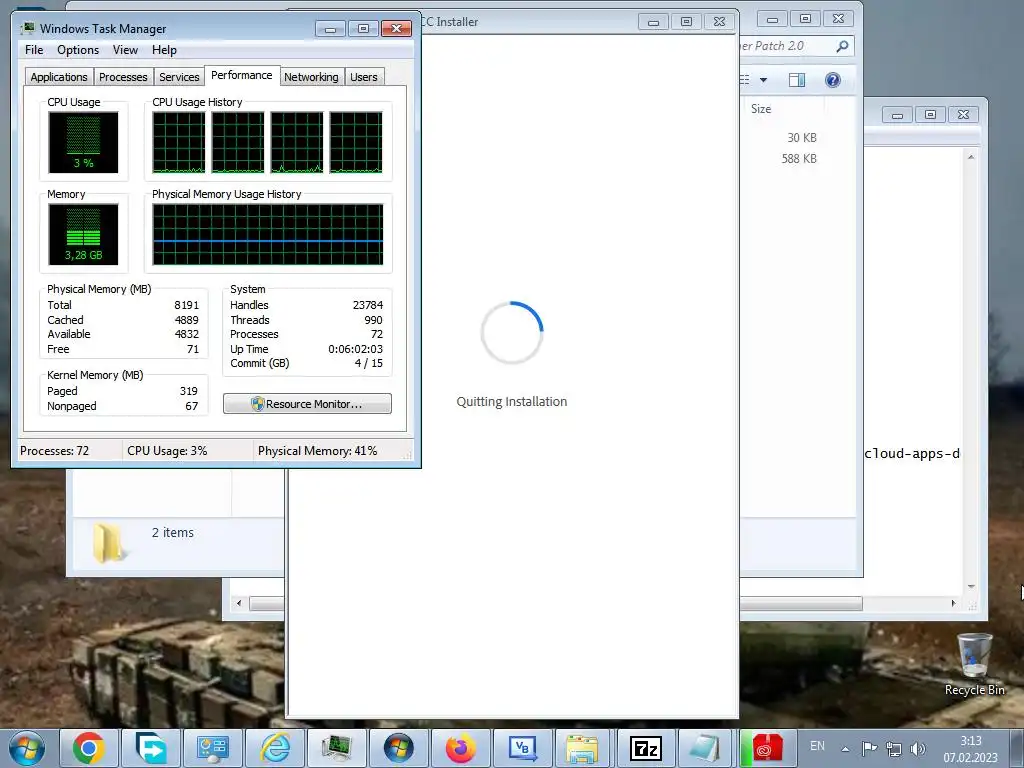This screenshot has height=768, width=1024.
Task: Switch to the Networking tab
Action: click(311, 77)
